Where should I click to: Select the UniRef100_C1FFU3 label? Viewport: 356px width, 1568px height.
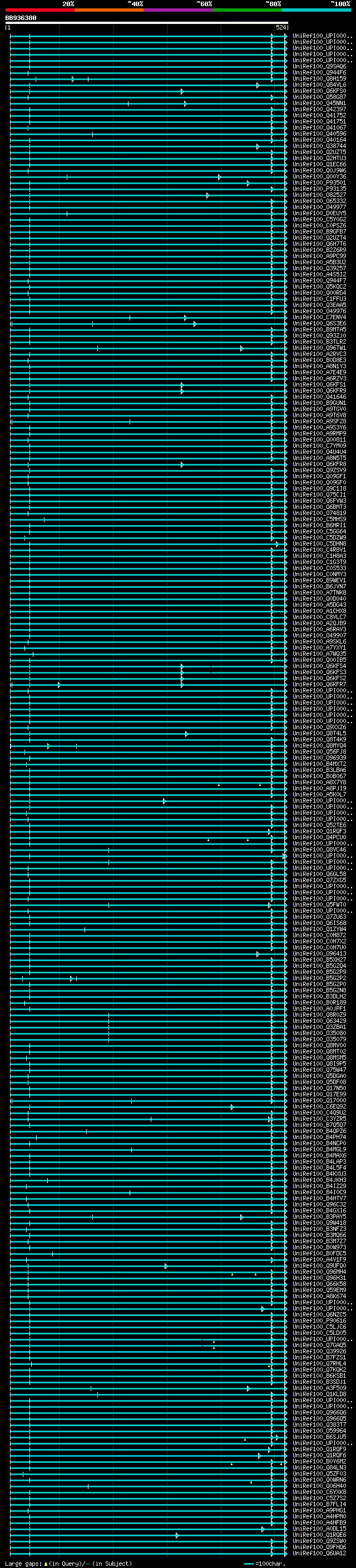319,299
